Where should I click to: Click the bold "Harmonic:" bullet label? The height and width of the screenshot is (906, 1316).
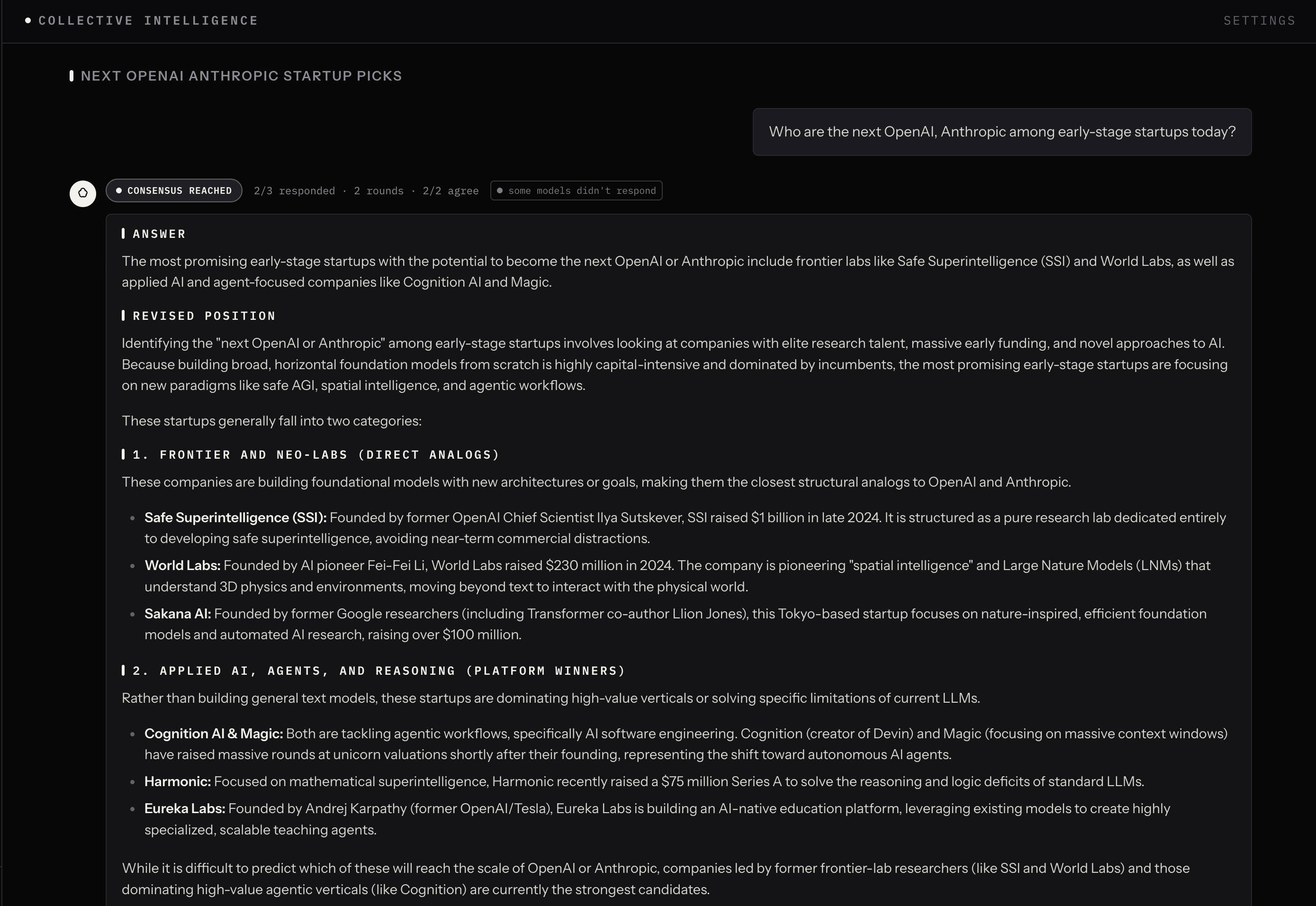coord(178,782)
